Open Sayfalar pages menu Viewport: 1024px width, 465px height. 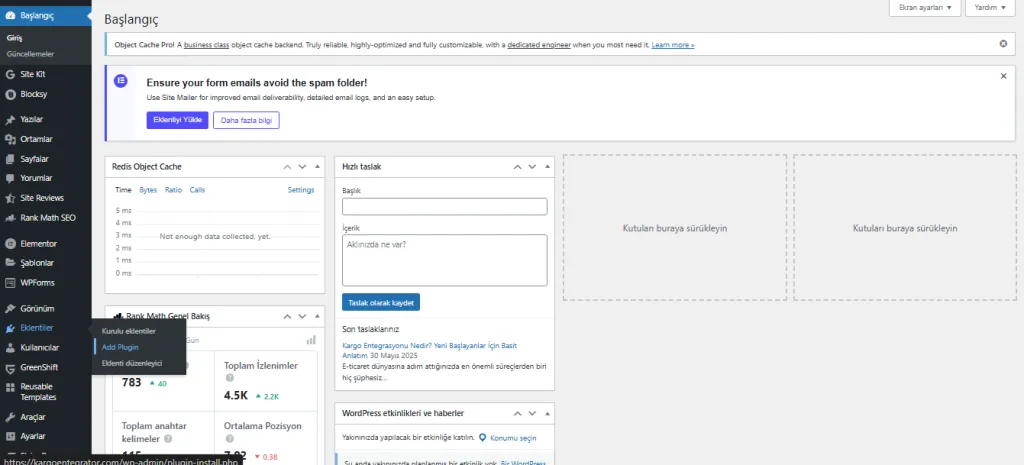[x=33, y=159]
